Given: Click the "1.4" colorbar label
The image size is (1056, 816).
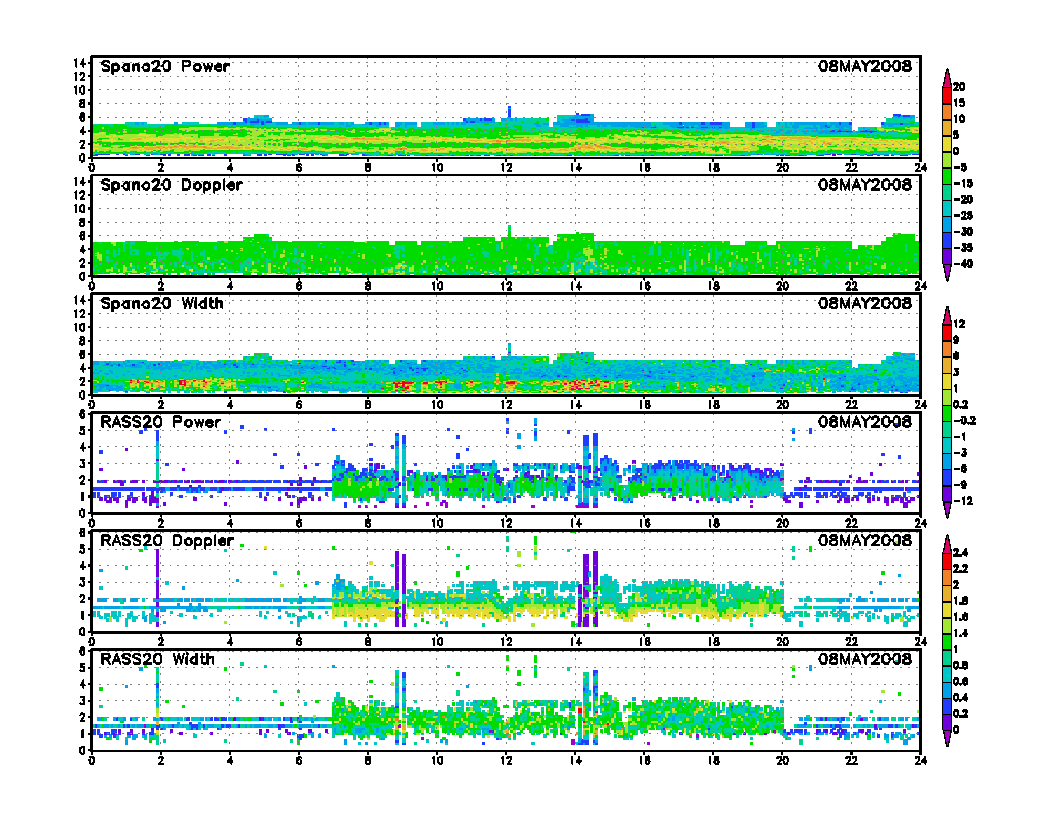Looking at the screenshot, I should click(960, 634).
